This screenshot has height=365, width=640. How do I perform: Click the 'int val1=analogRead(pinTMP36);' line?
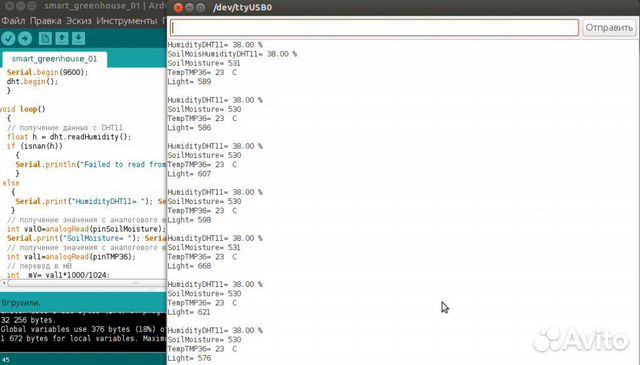(x=71, y=257)
